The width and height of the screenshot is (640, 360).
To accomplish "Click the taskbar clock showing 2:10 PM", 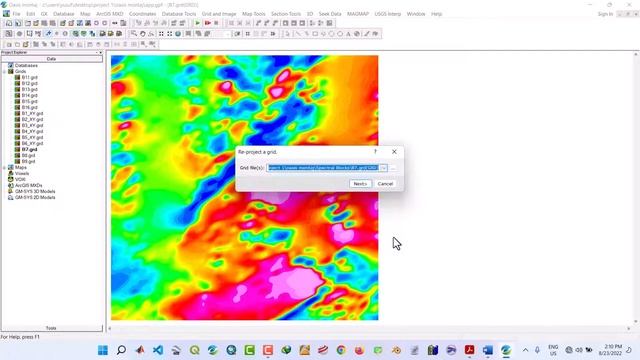I will [611, 350].
